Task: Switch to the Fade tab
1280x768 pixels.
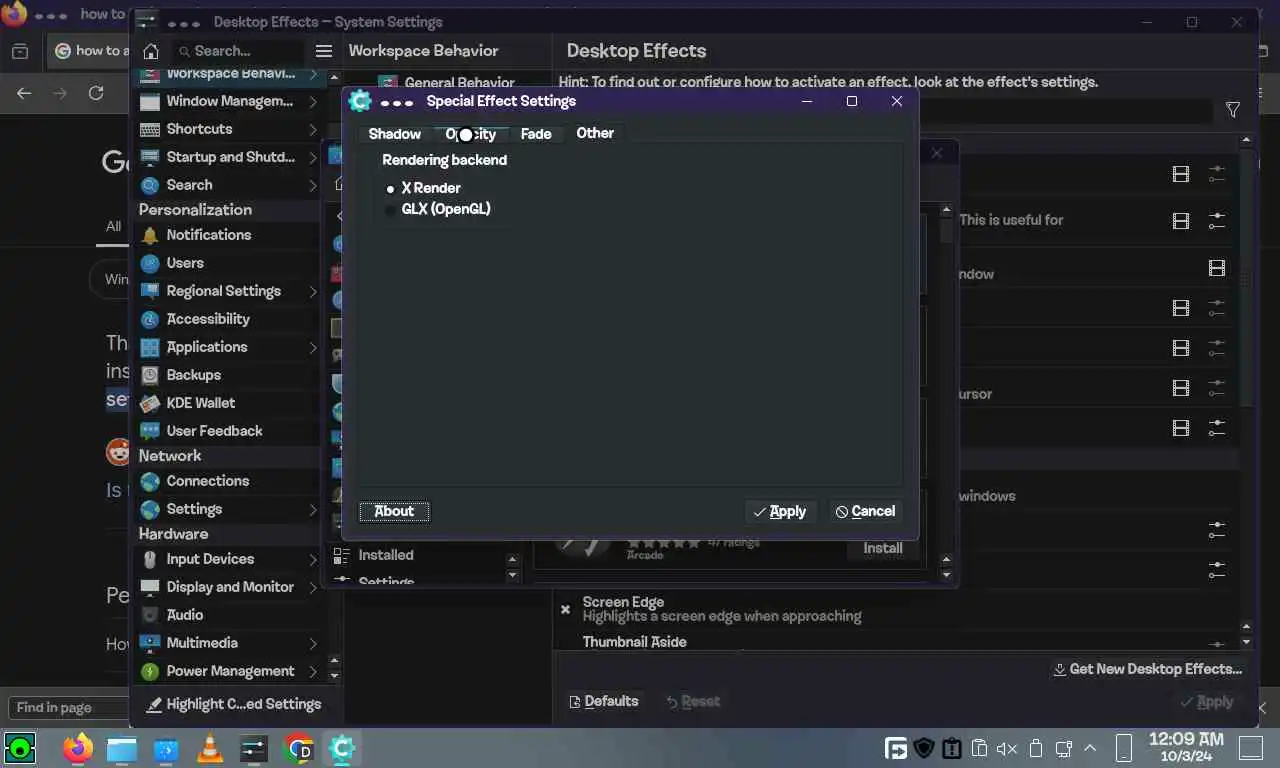Action: point(536,134)
